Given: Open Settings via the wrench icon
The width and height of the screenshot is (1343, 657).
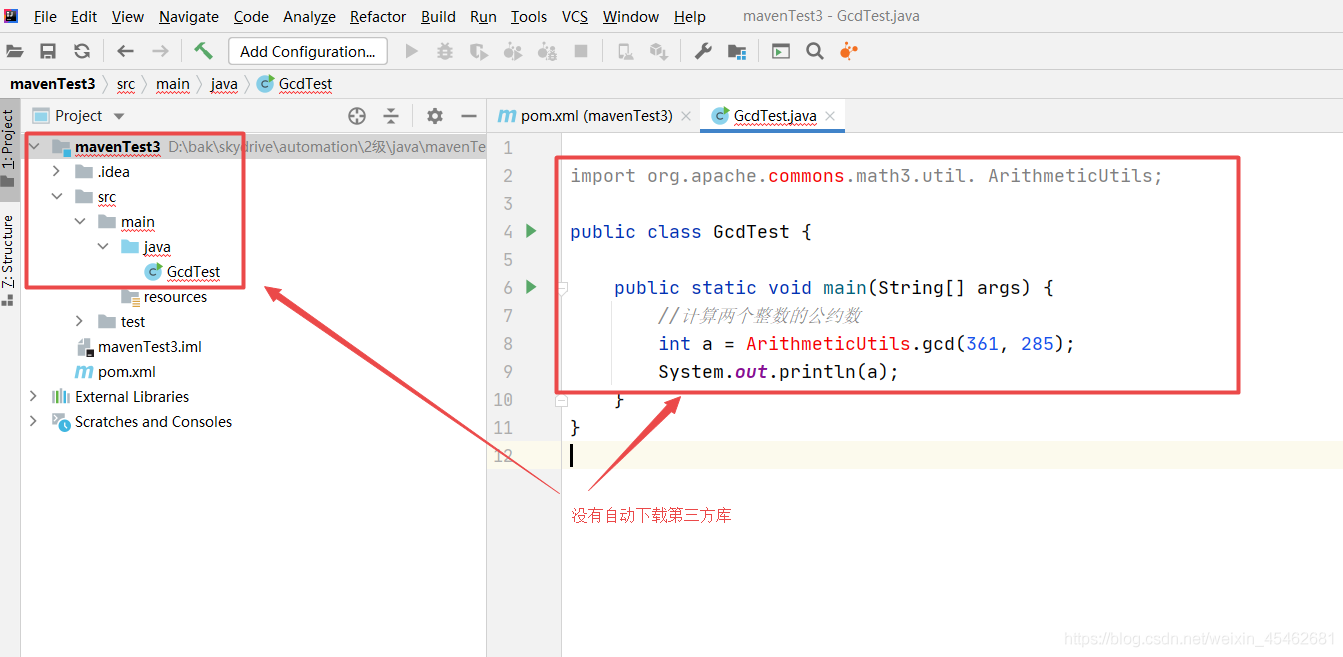Looking at the screenshot, I should [x=703, y=51].
